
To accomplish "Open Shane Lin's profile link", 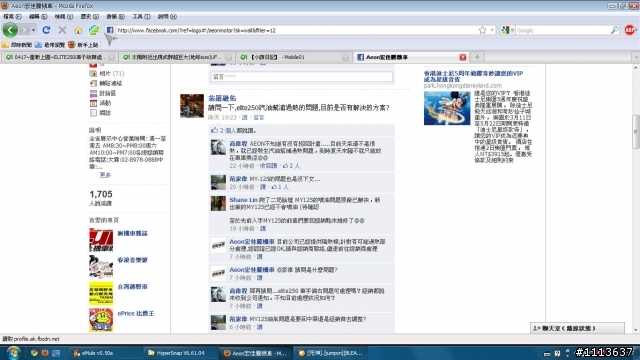I will click(243, 200).
